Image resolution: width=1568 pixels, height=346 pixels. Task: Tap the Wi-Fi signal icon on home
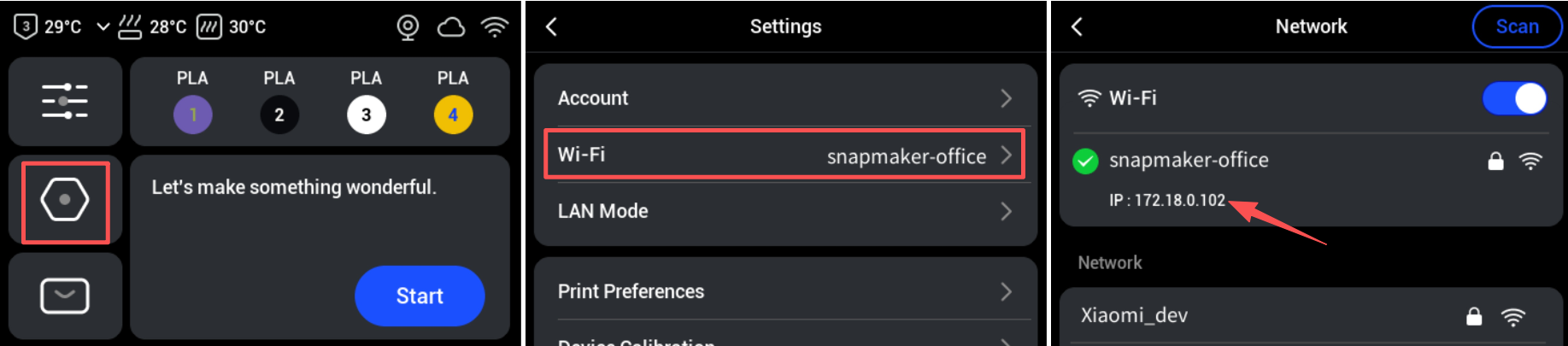point(495,27)
